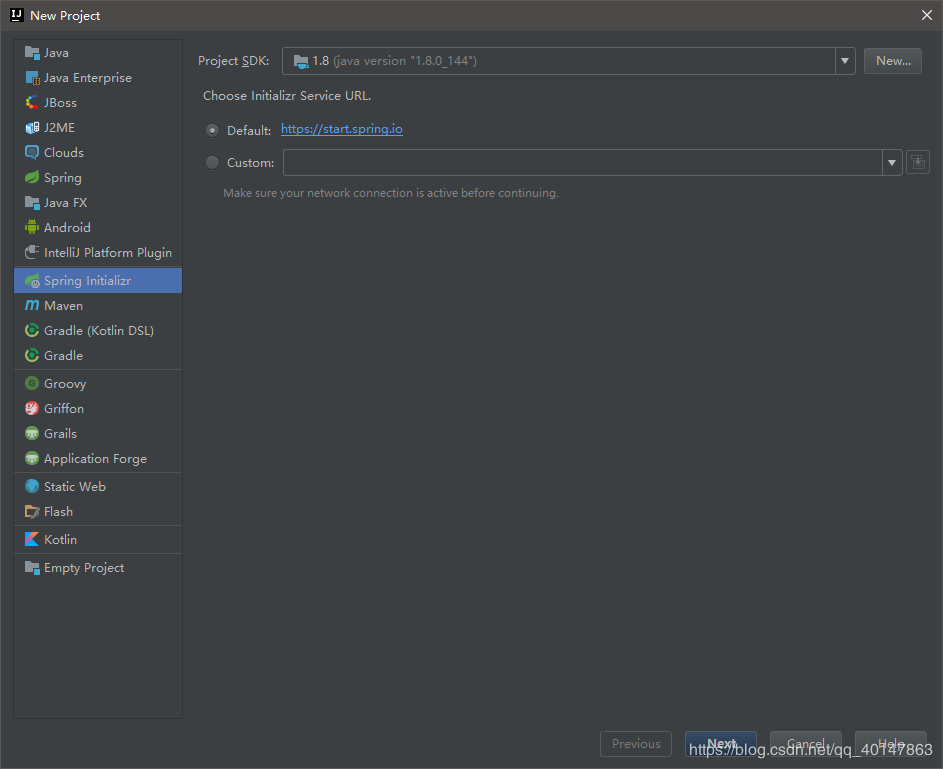943x769 pixels.
Task: Click the icon button beside Custom URL field
Action: [918, 162]
